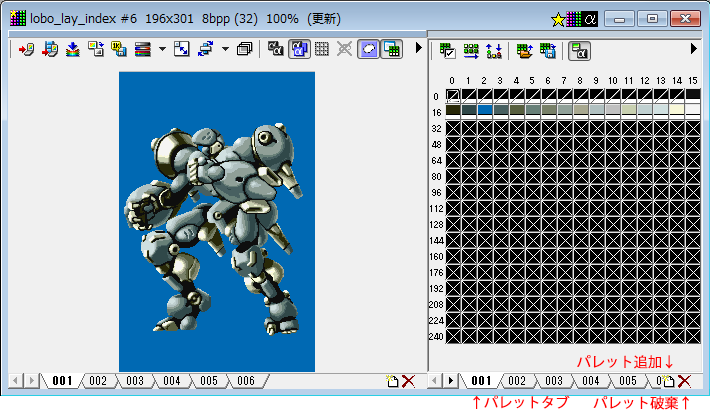The image size is (710, 410).
Task: Click the application icon in the title bar
Action: pos(18,19)
